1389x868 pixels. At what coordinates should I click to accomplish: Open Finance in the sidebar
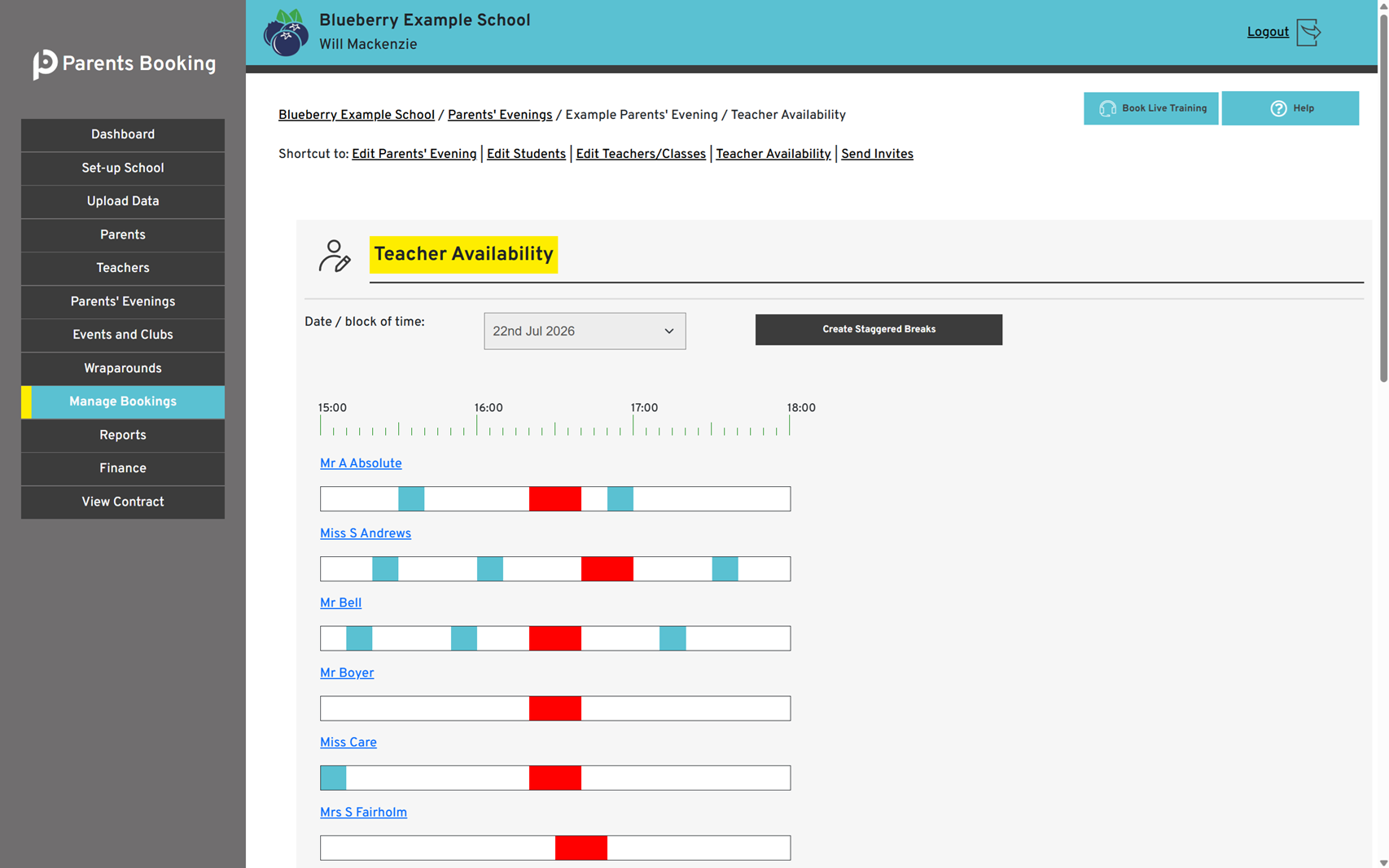(x=123, y=469)
